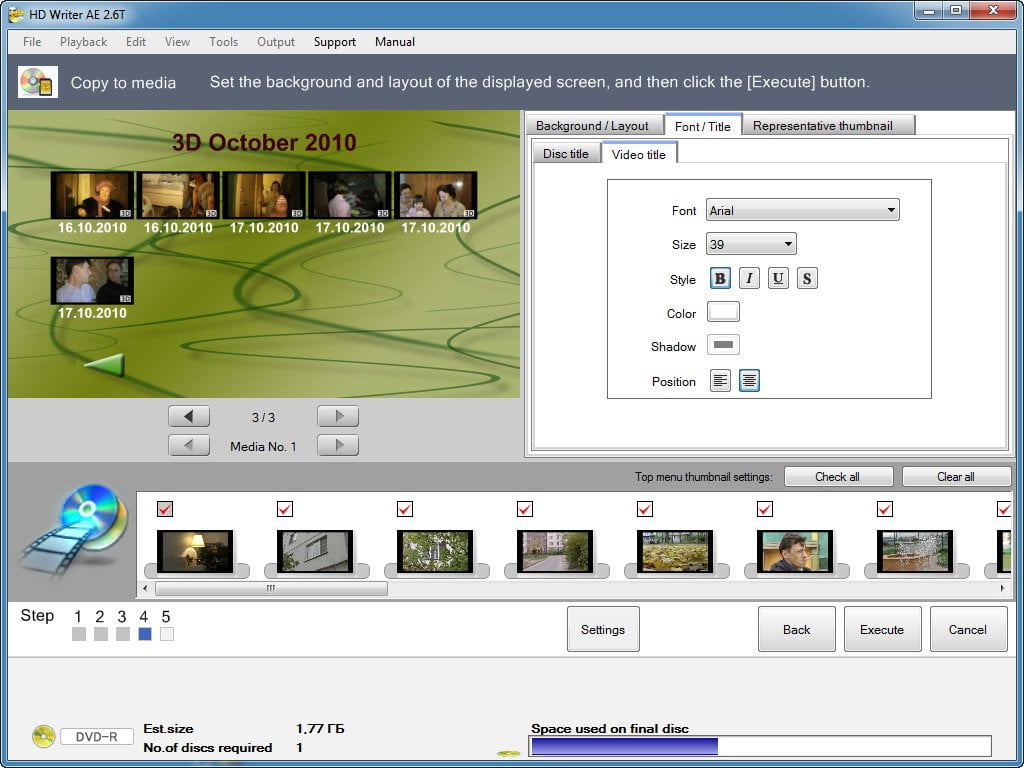Open the Settings button
The height and width of the screenshot is (768, 1024).
[603, 629]
